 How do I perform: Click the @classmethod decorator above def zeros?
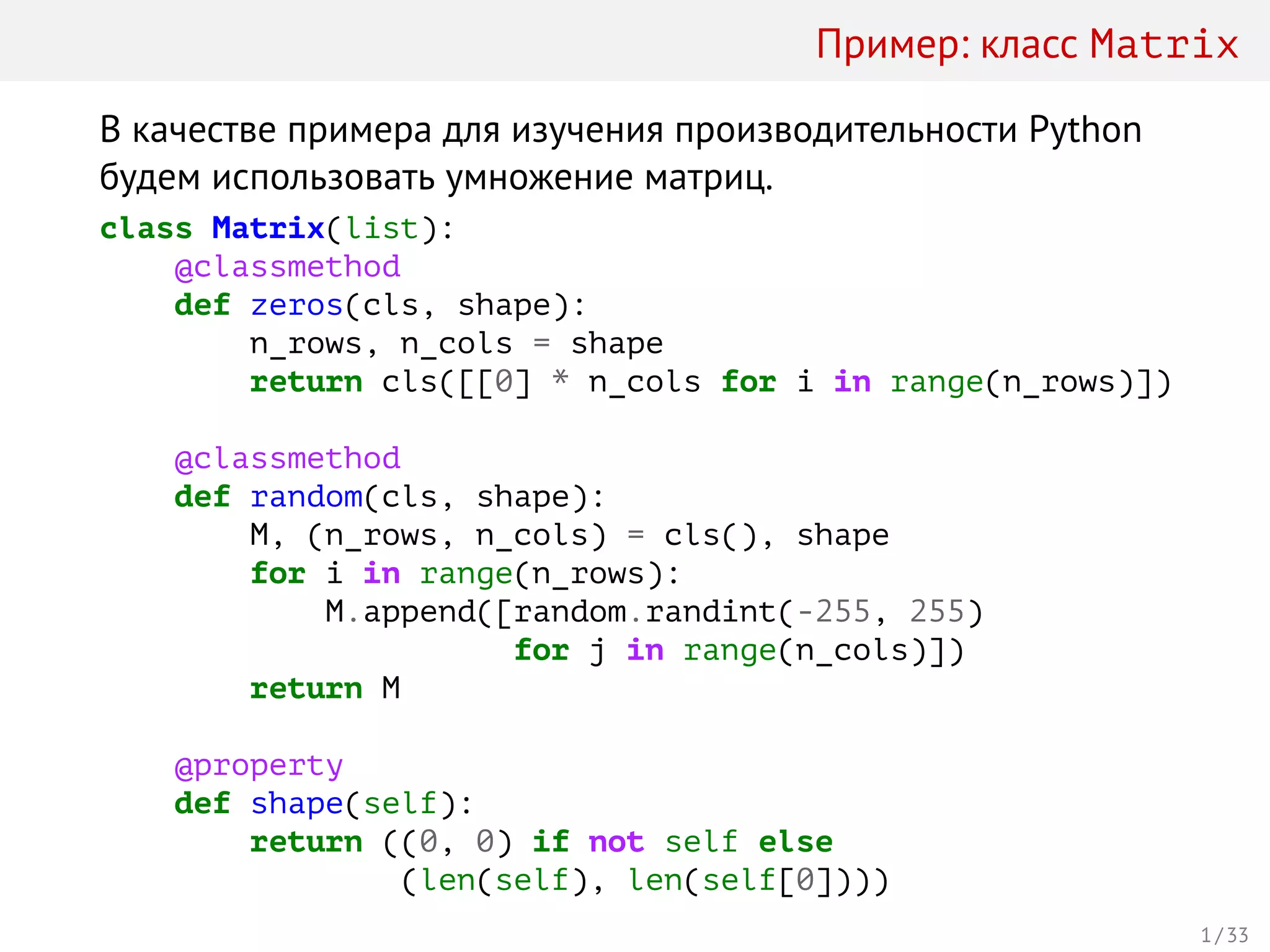288,268
